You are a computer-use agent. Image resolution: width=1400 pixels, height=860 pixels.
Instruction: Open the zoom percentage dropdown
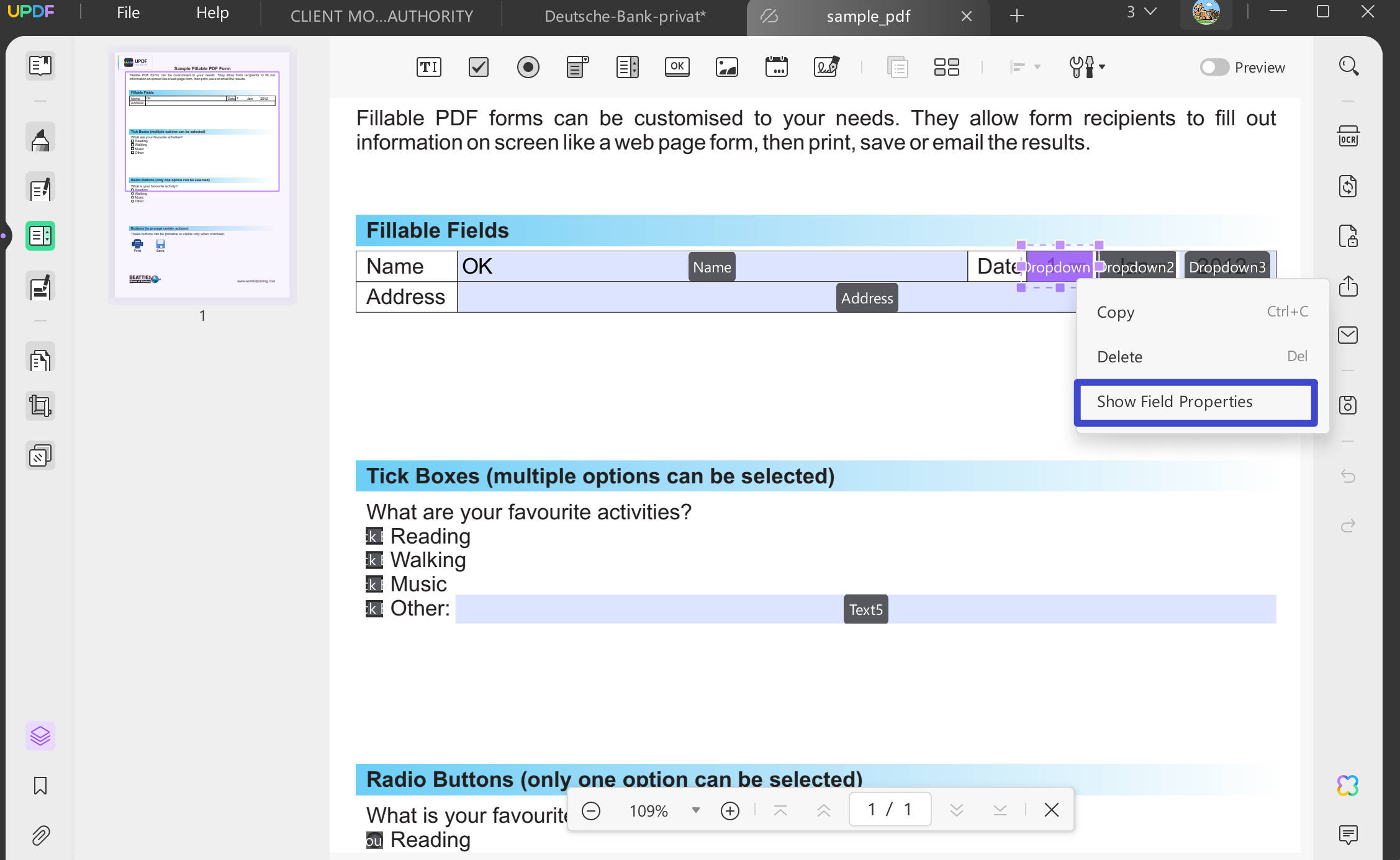tap(695, 810)
